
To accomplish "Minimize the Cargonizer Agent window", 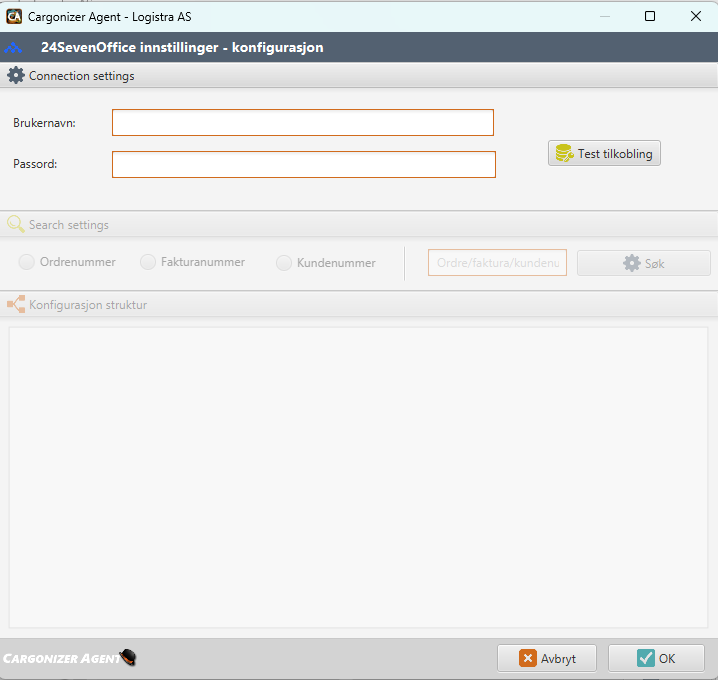I will 605,16.
